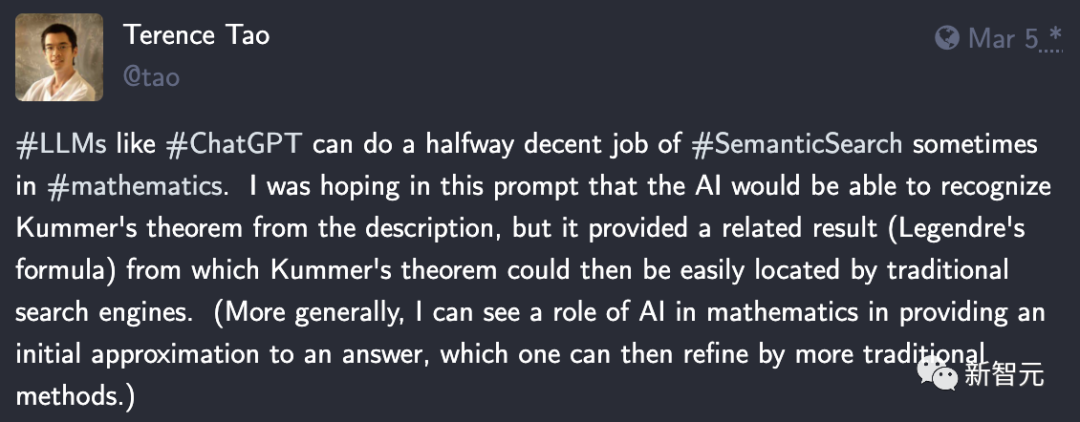This screenshot has width=1080, height=422.
Task: Select the #SemanticSearch hashtag
Action: tap(797, 143)
